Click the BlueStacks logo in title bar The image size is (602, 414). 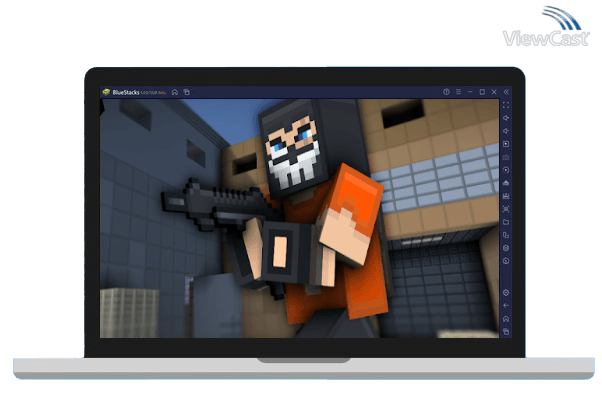[105, 92]
